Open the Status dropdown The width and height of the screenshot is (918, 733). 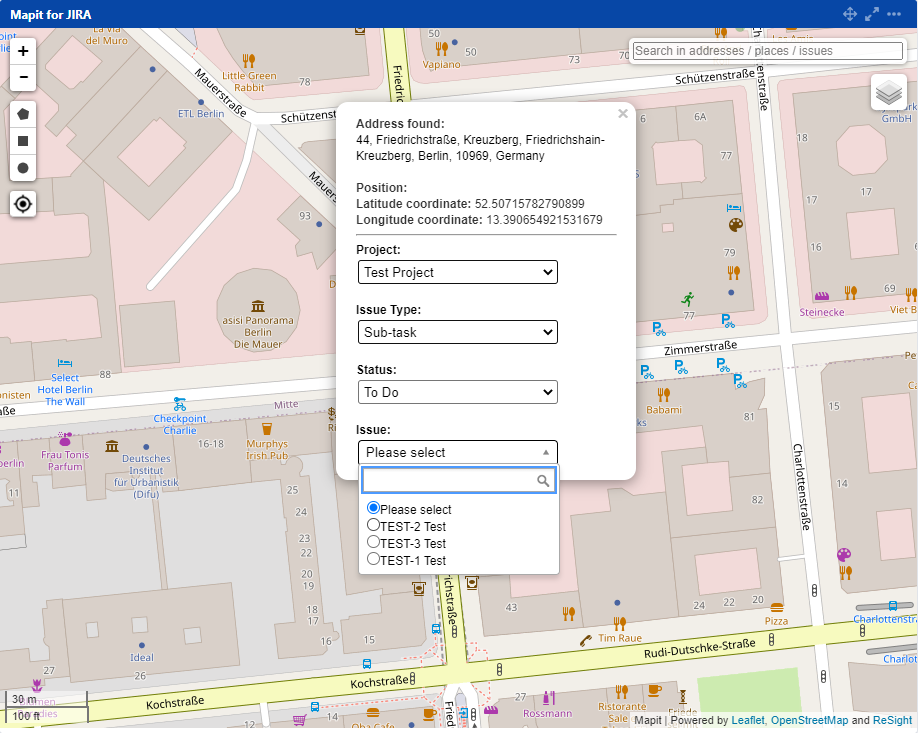457,392
